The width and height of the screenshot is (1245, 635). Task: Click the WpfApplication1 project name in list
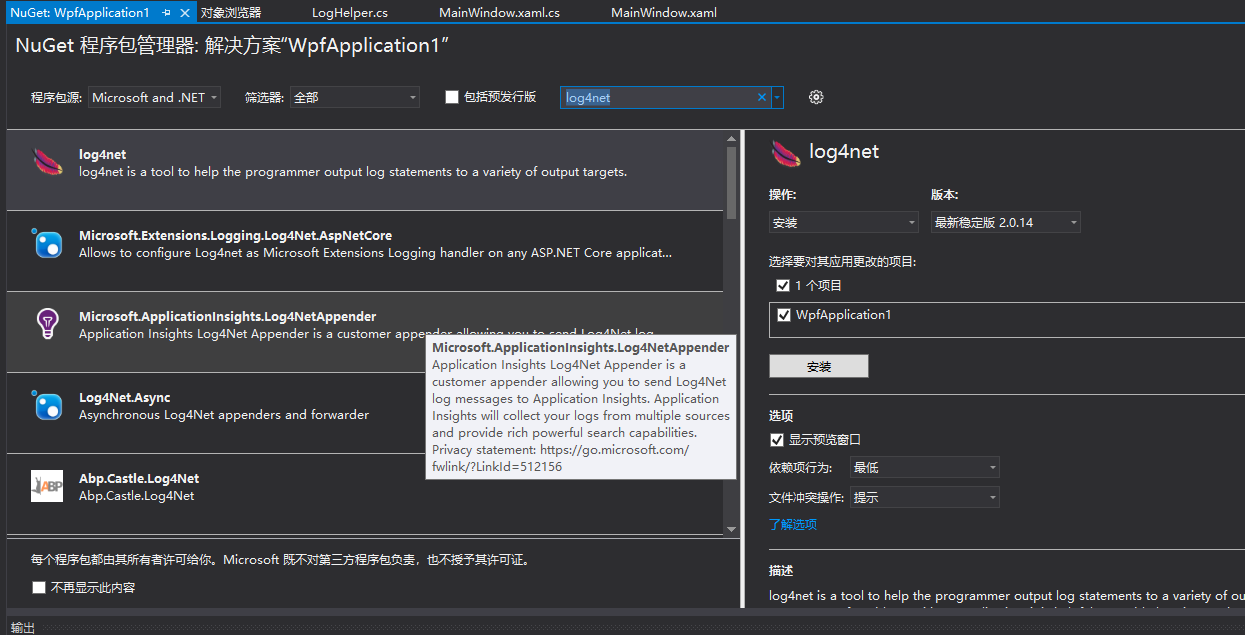pos(843,314)
